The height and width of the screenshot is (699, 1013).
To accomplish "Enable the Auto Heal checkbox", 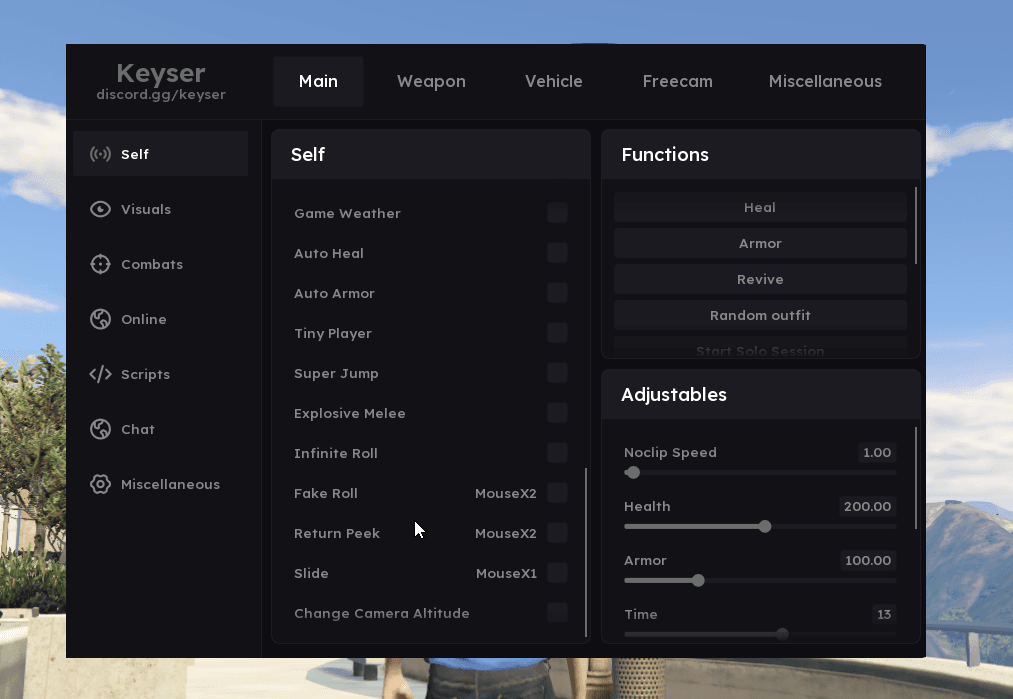I will coord(557,253).
